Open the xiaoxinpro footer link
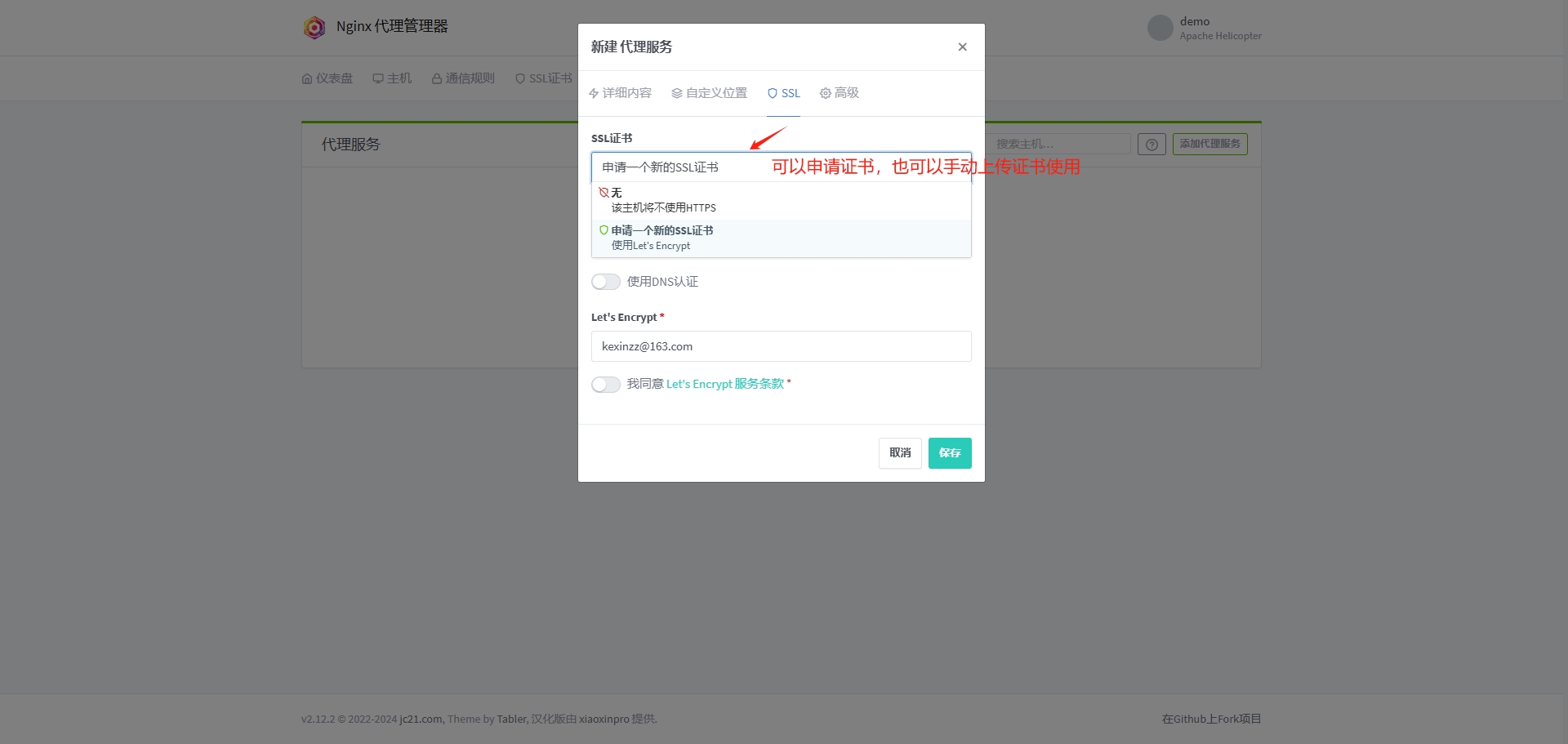Viewport: 1568px width, 744px height. click(x=604, y=719)
